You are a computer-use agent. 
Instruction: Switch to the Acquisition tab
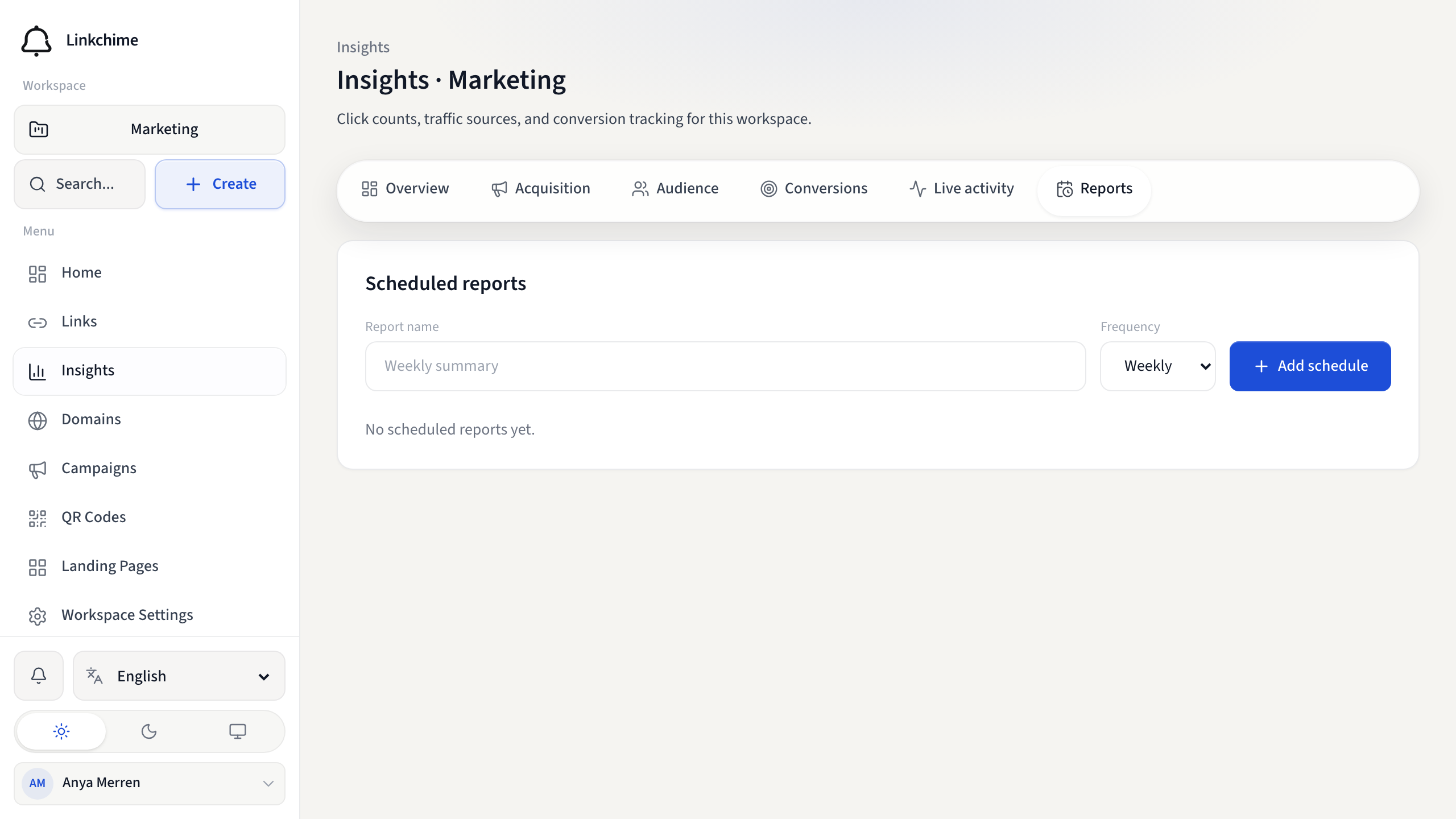point(540,189)
